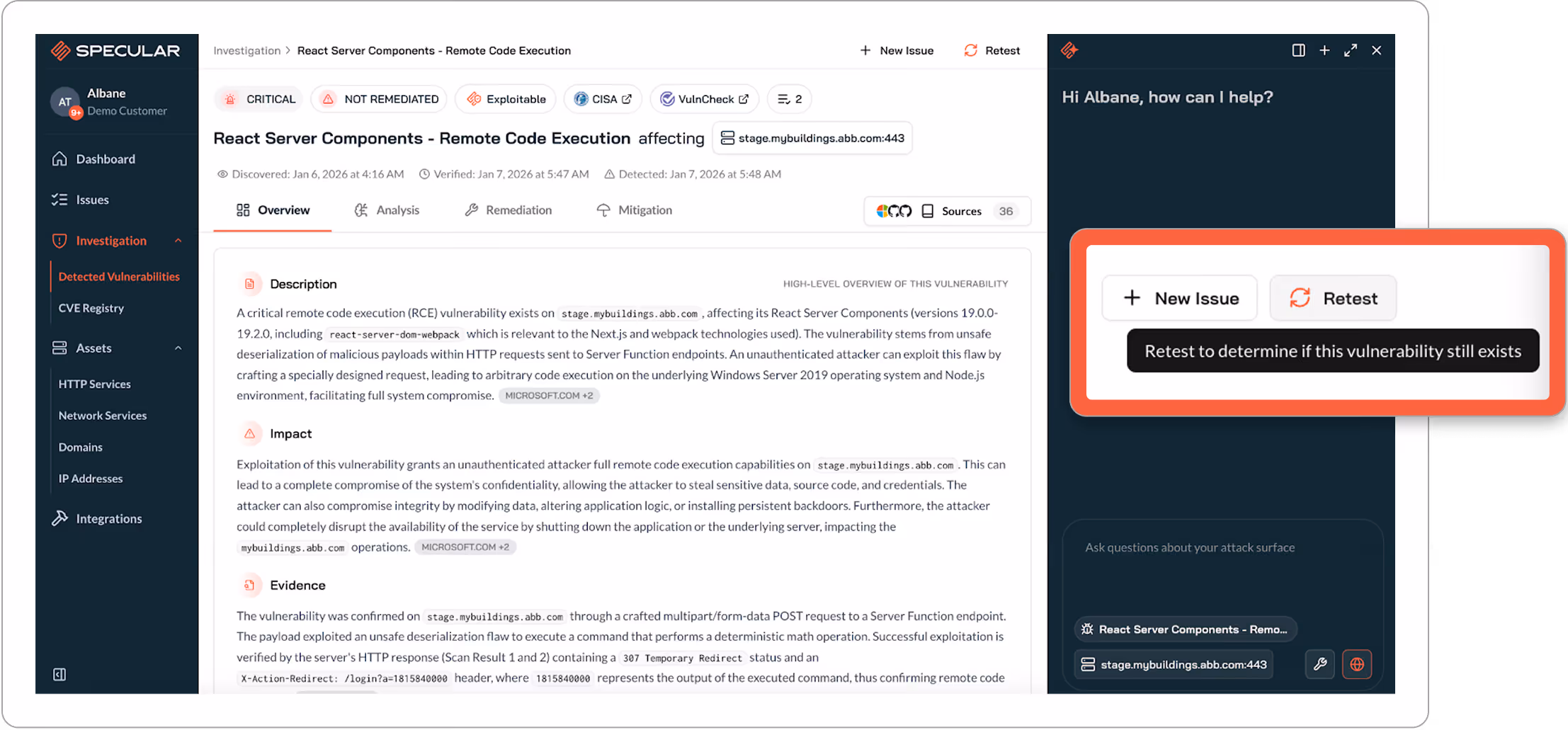Click the Impact section warning icon
The width and height of the screenshot is (1568, 730).
coord(249,433)
